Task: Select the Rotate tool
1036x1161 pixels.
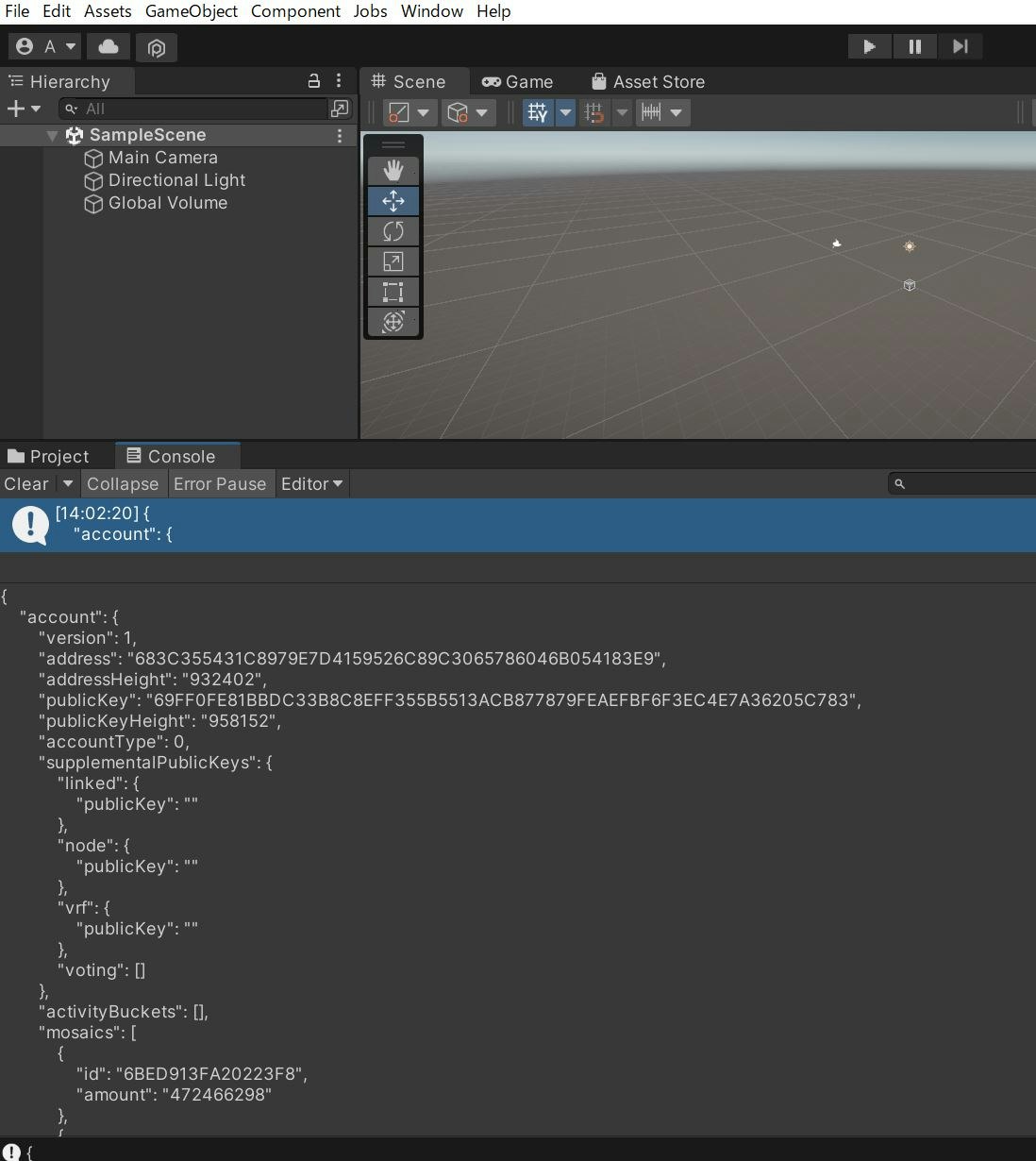Action: (x=393, y=231)
